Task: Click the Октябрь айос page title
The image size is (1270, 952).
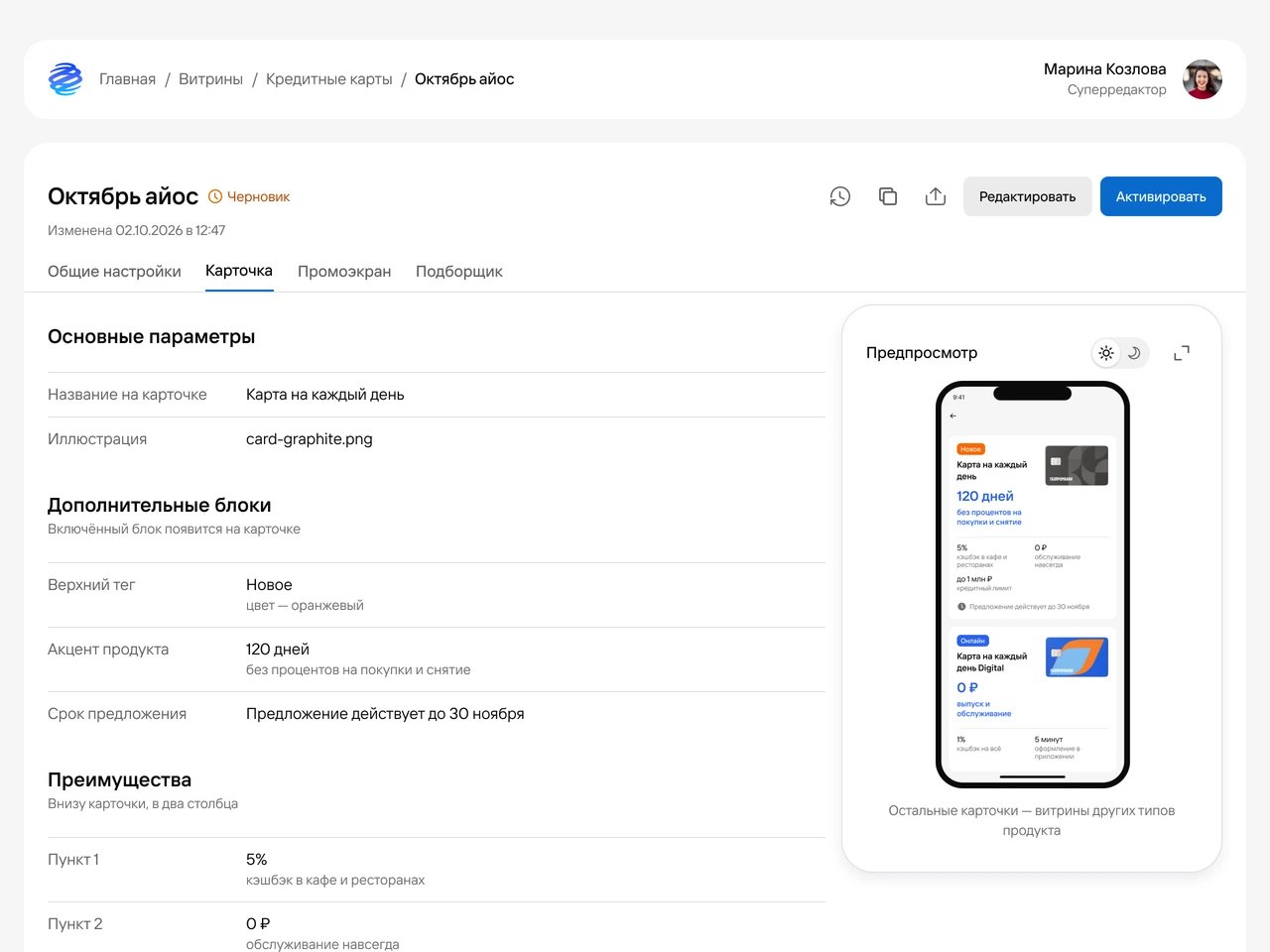Action: coord(123,196)
